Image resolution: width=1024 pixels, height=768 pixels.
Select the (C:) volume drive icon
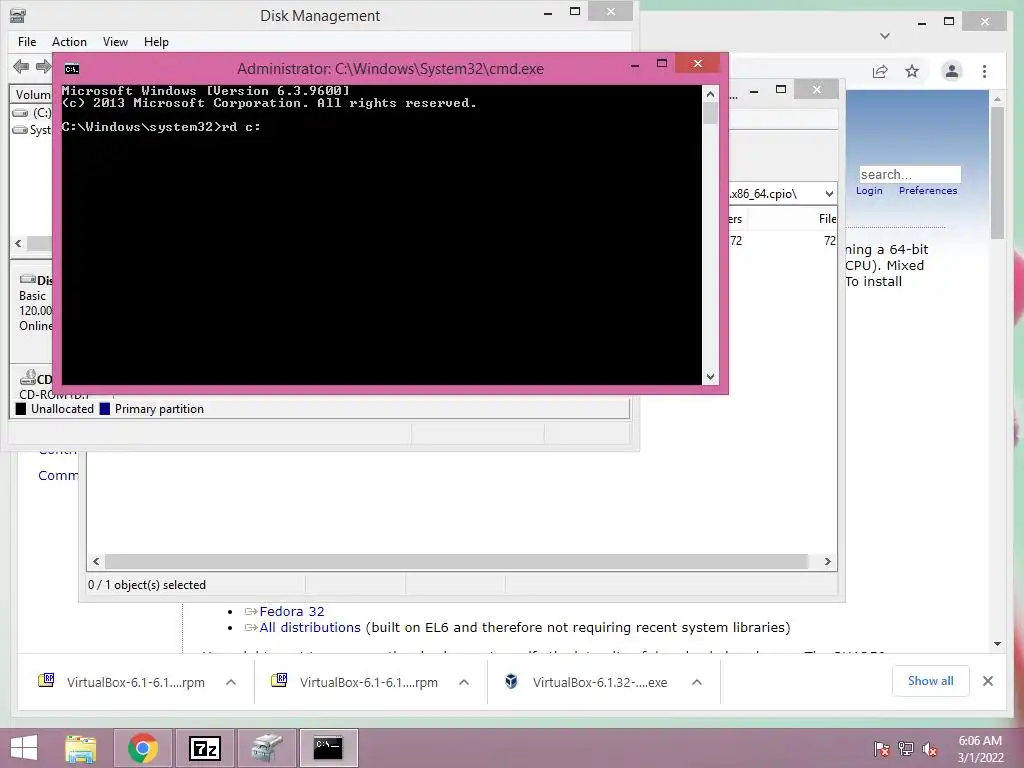click(x=20, y=113)
